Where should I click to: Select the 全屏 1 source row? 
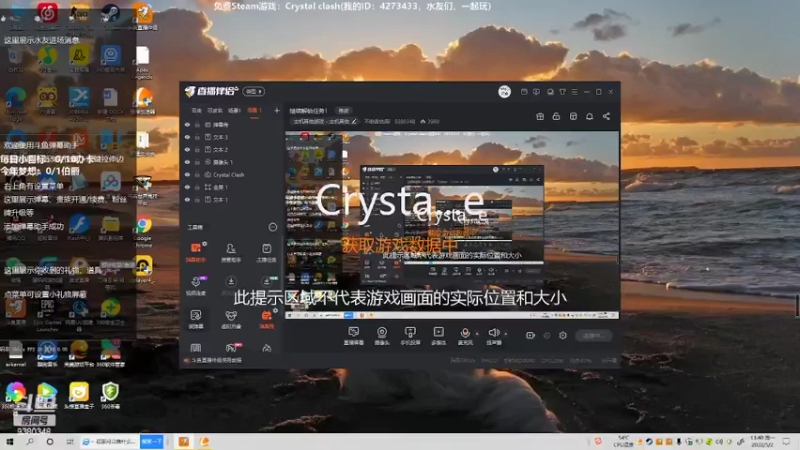point(232,187)
